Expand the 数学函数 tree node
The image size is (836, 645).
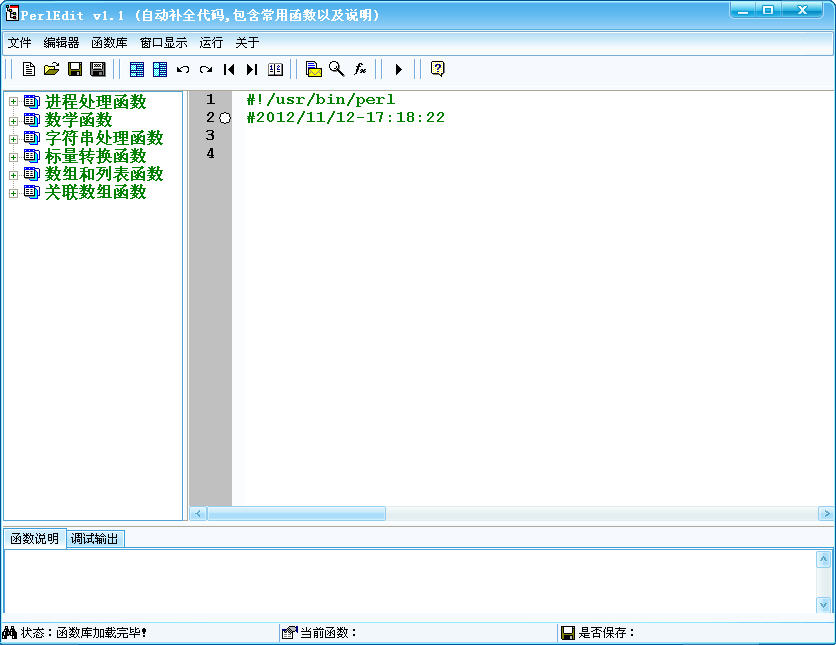pos(13,120)
